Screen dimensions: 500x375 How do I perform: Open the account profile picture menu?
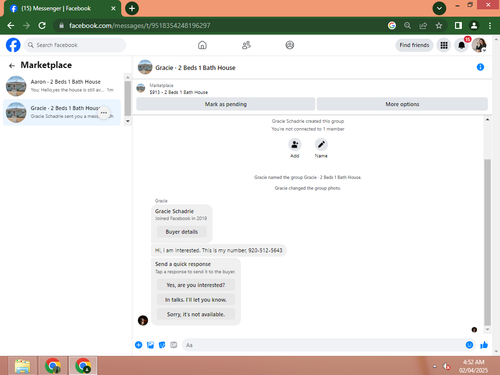[479, 45]
